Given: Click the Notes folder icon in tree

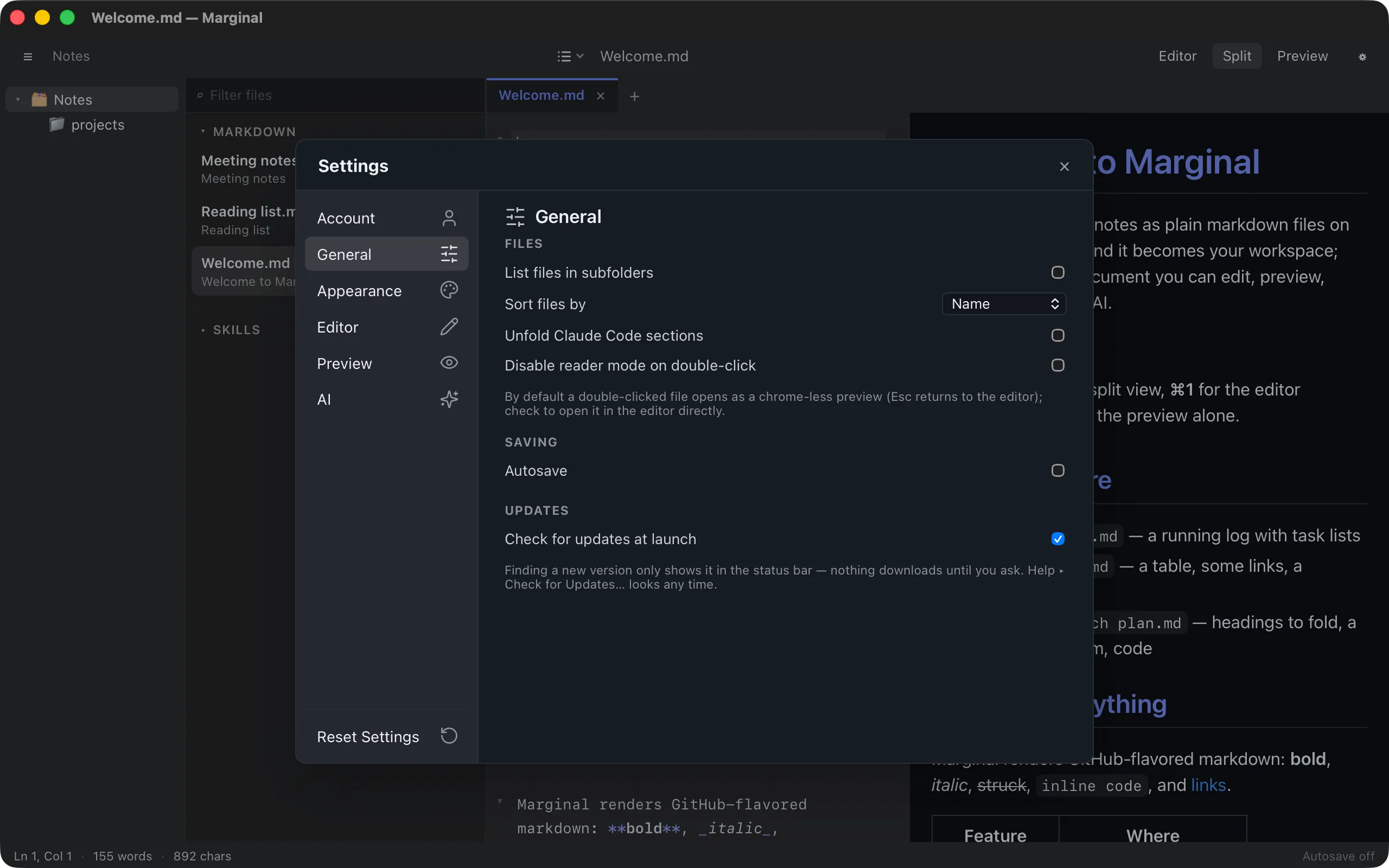Looking at the screenshot, I should click(x=39, y=99).
